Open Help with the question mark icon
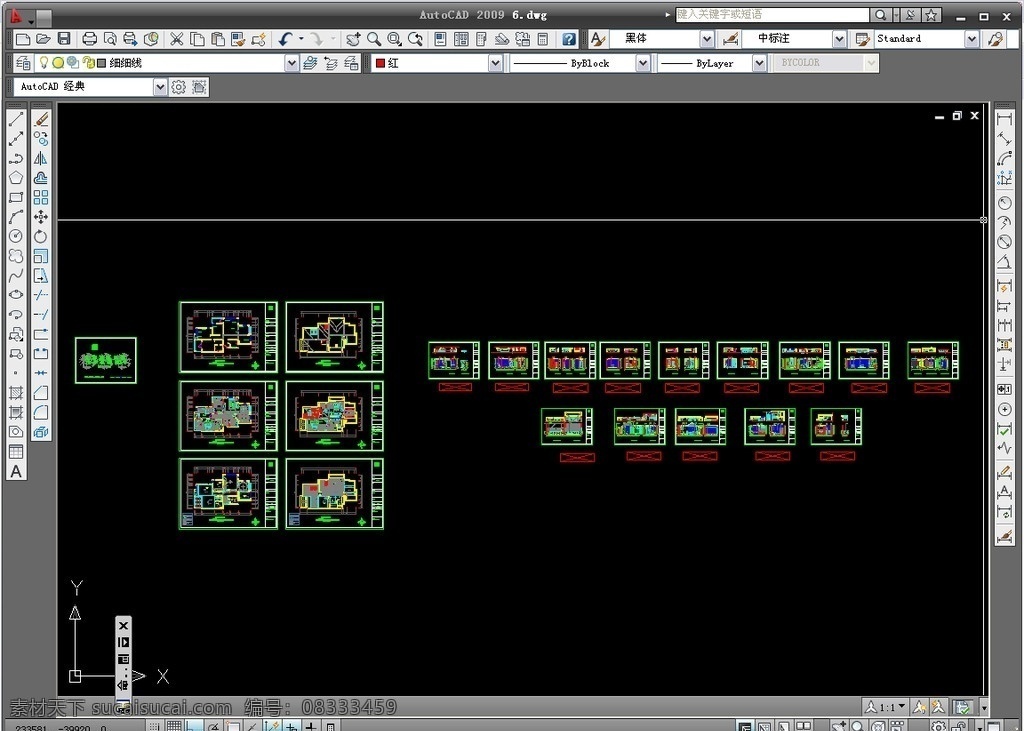The image size is (1024, 731). tap(569, 39)
